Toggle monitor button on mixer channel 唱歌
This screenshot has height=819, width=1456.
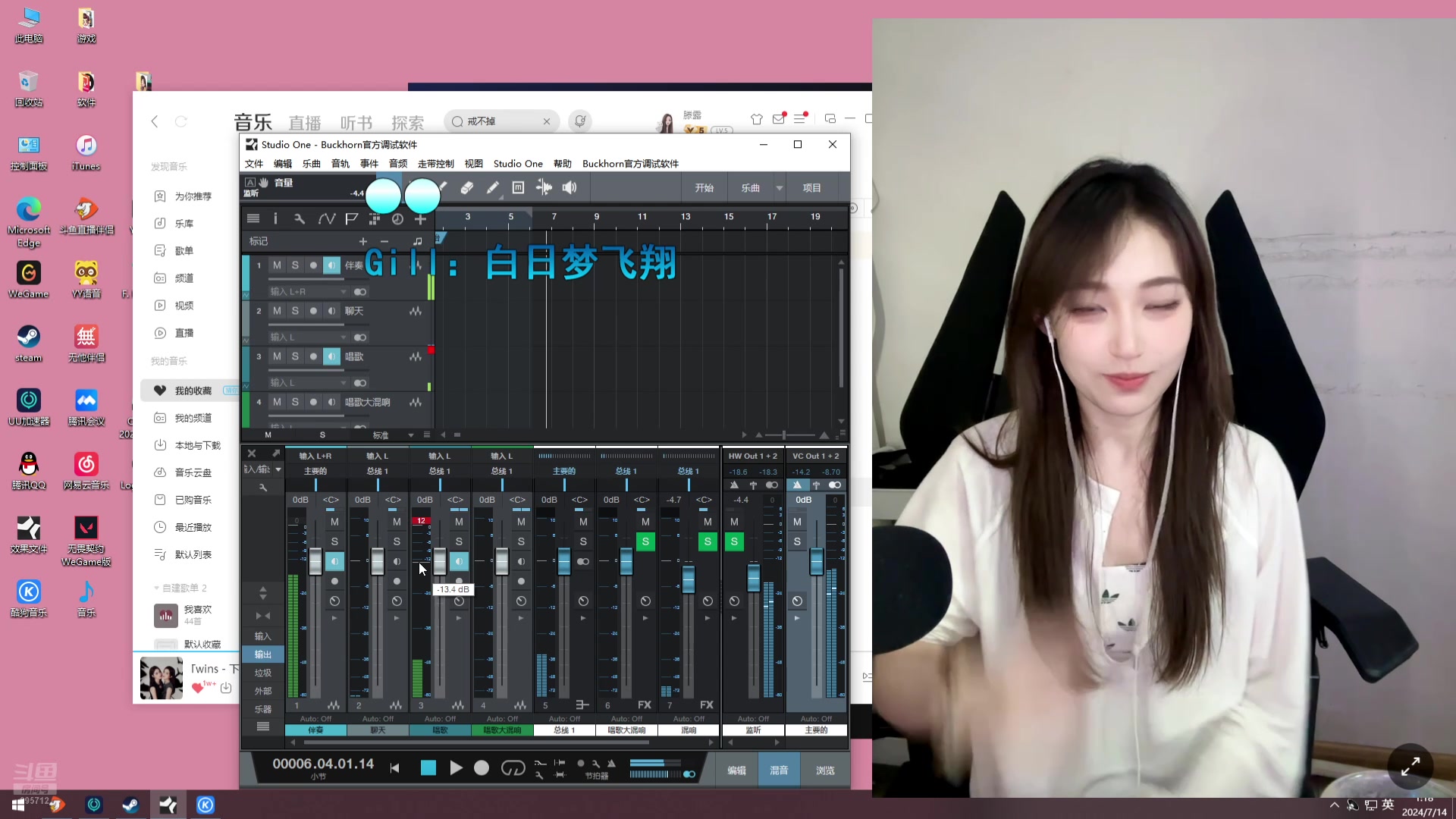459,562
